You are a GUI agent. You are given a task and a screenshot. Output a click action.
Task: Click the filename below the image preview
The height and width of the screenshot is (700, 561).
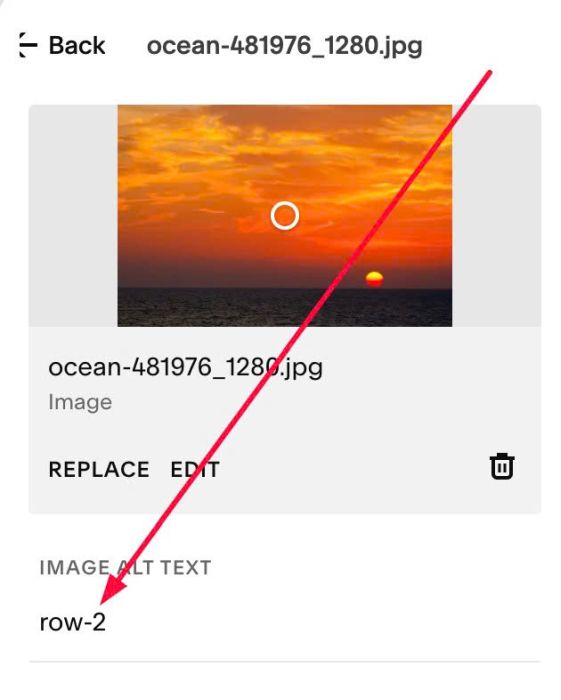tap(185, 368)
